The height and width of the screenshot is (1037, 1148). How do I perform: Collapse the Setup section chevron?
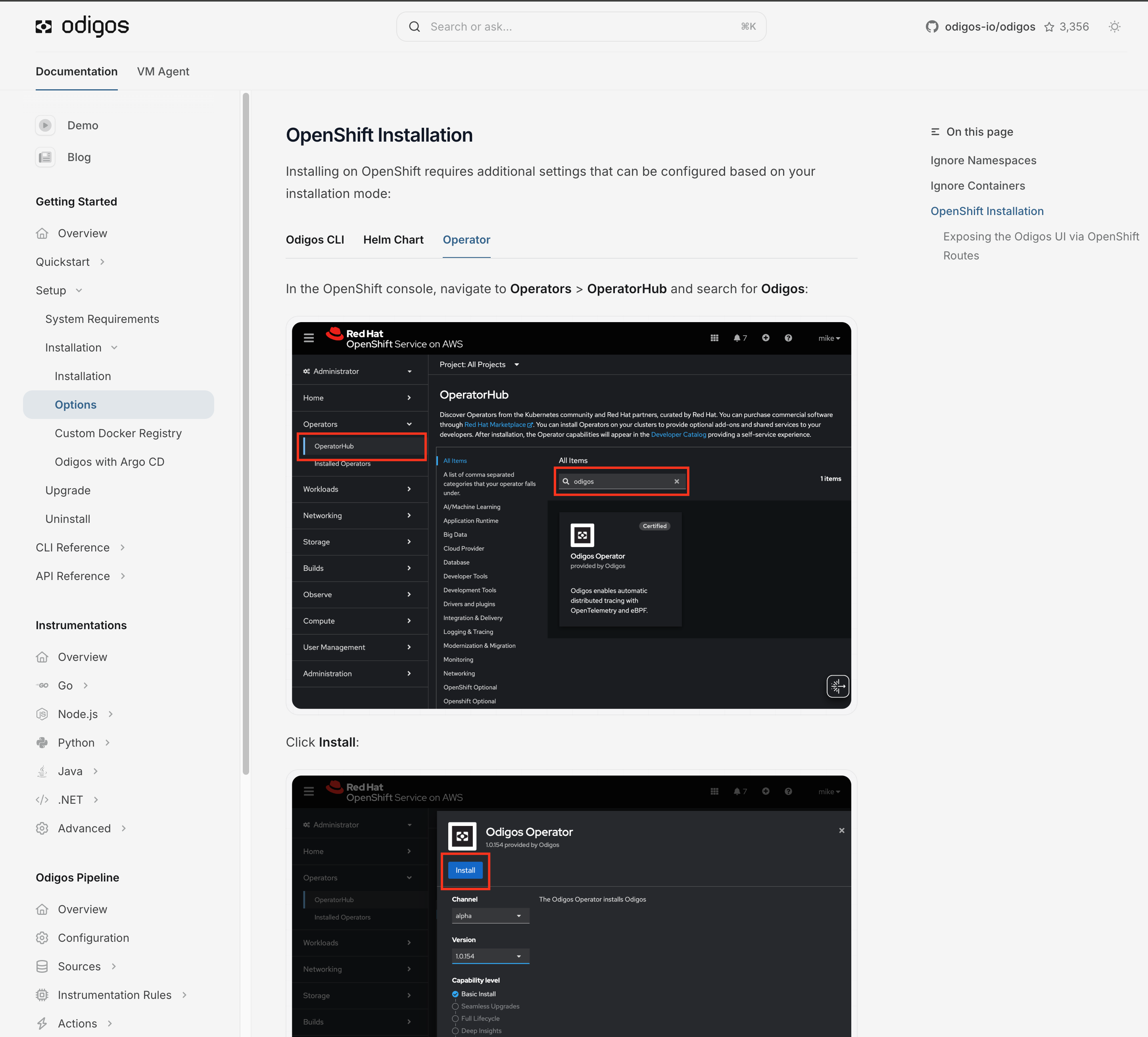click(79, 290)
